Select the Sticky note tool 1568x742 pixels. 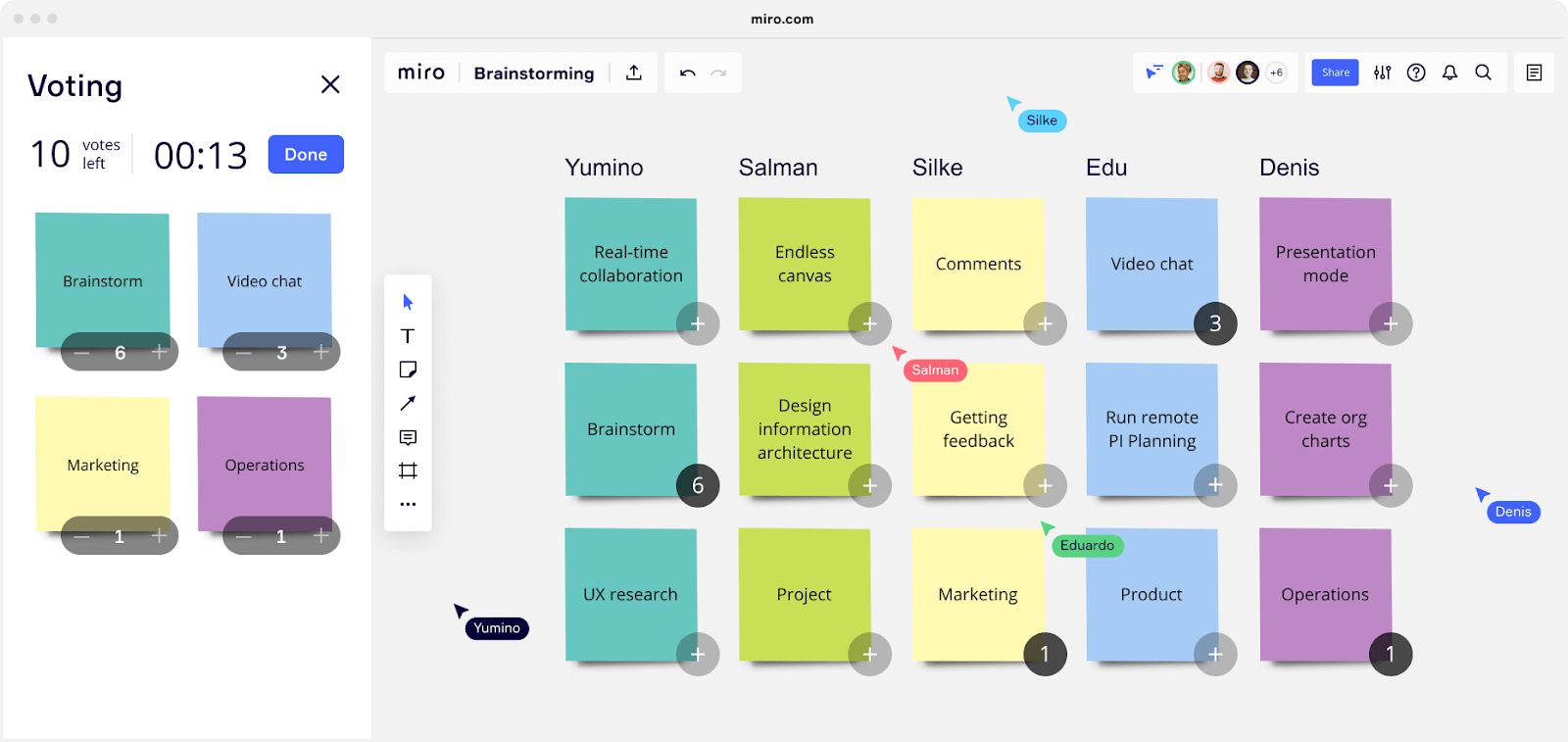(408, 370)
